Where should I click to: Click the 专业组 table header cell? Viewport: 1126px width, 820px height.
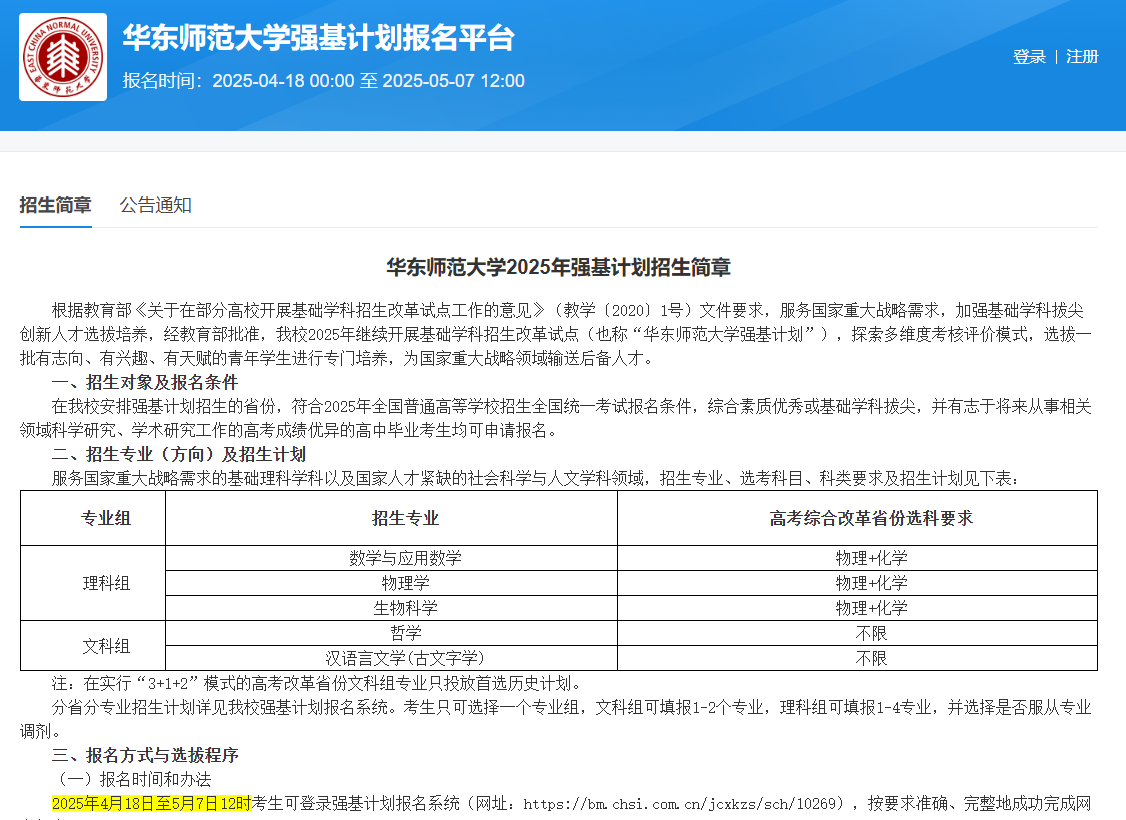point(93,518)
